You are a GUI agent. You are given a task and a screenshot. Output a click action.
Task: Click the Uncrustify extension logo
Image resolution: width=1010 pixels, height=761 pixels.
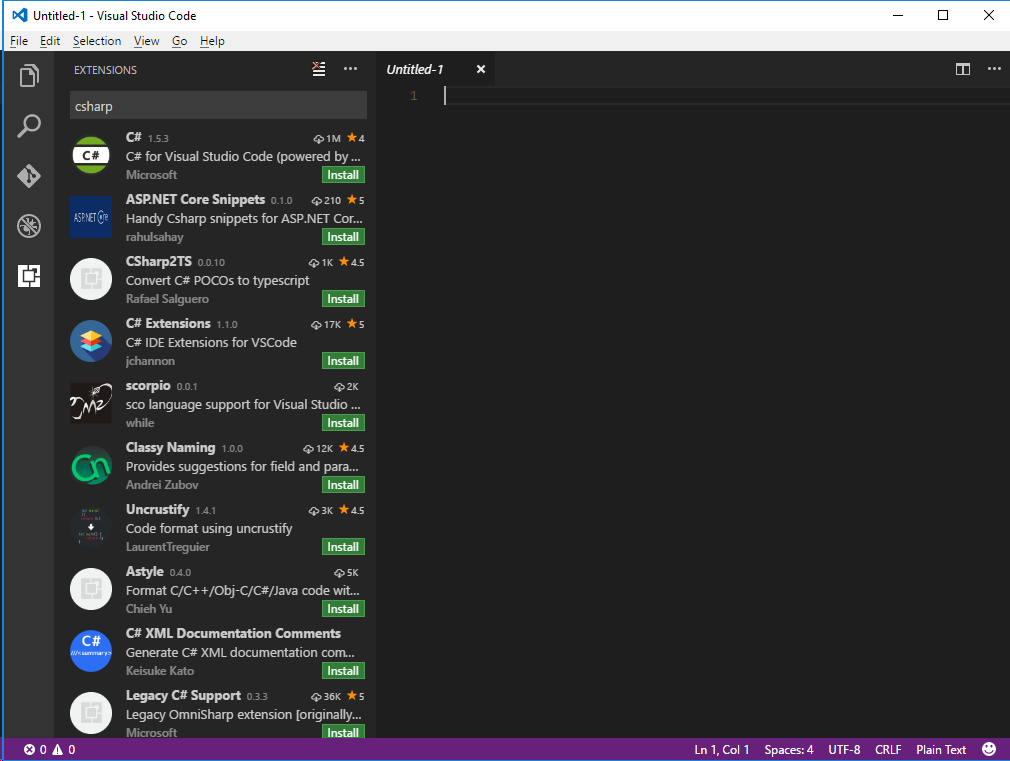tap(91, 527)
